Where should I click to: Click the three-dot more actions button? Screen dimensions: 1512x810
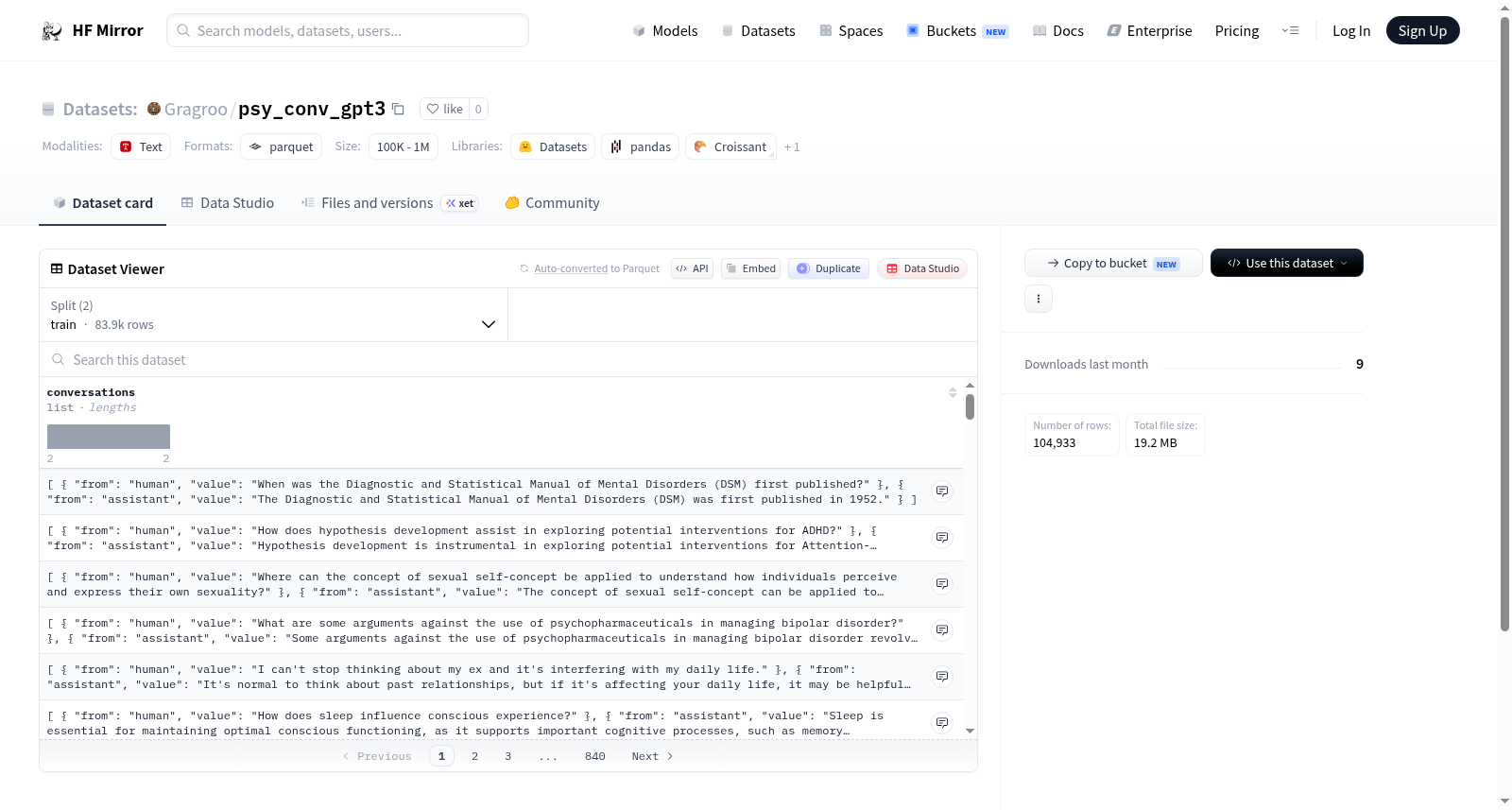1039,299
